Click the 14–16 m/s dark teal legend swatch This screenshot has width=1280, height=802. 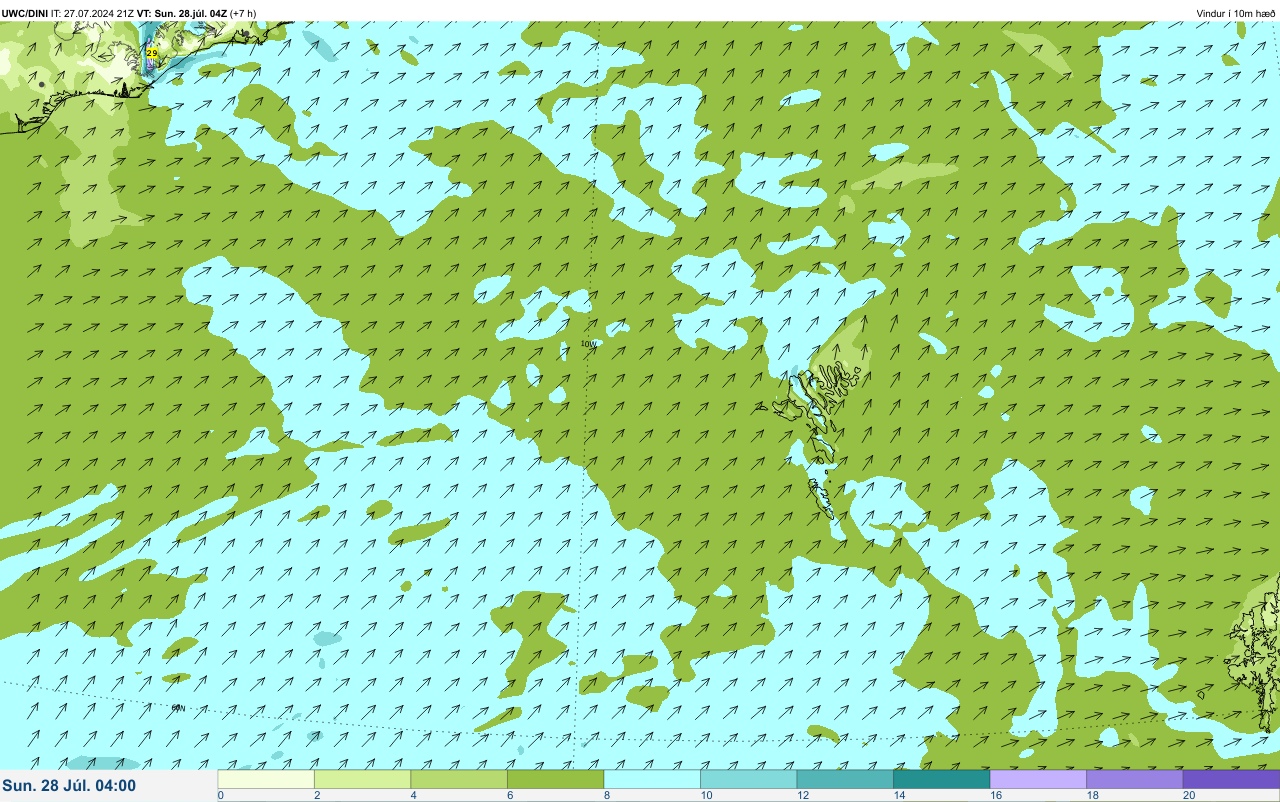click(x=941, y=779)
